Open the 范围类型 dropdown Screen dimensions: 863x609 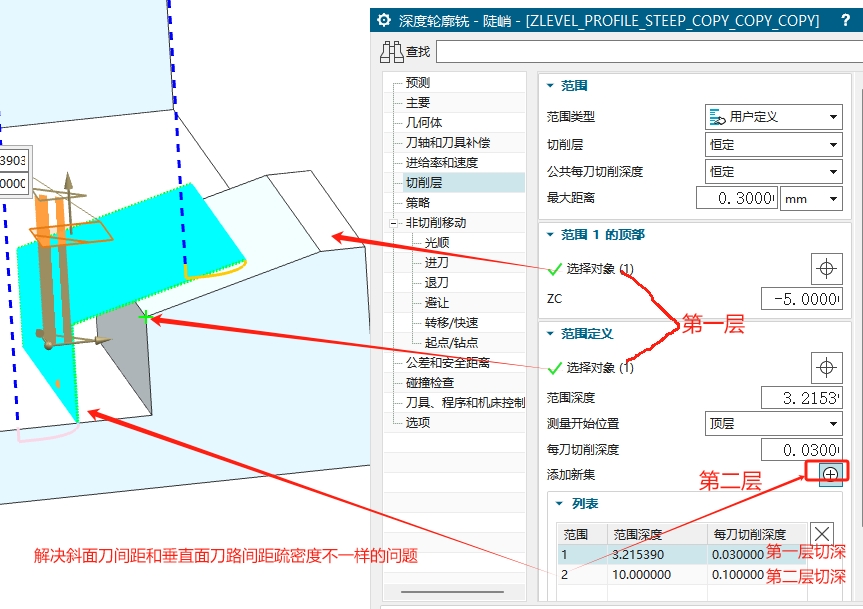coord(773,117)
